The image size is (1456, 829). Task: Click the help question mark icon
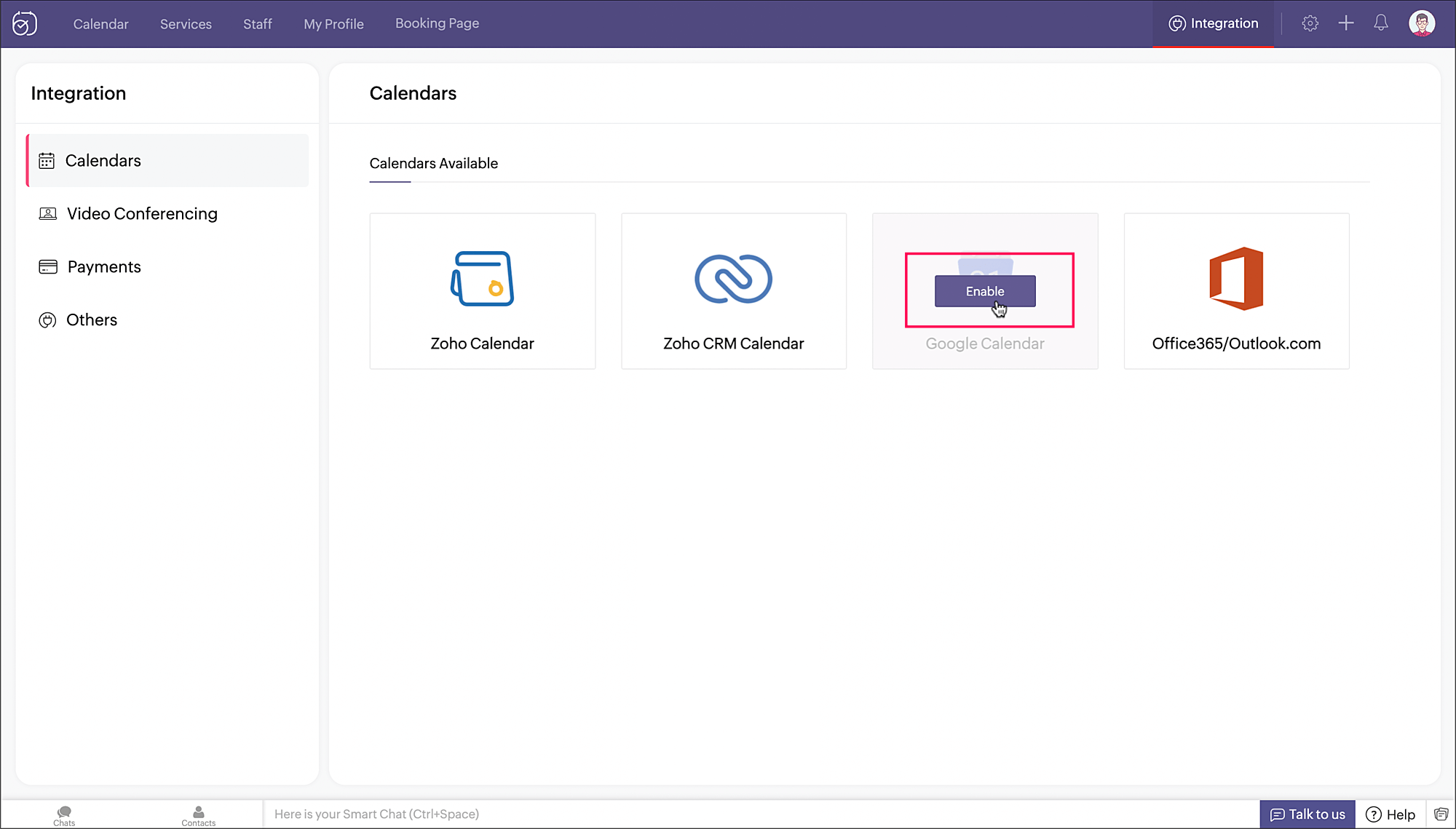point(1374,814)
